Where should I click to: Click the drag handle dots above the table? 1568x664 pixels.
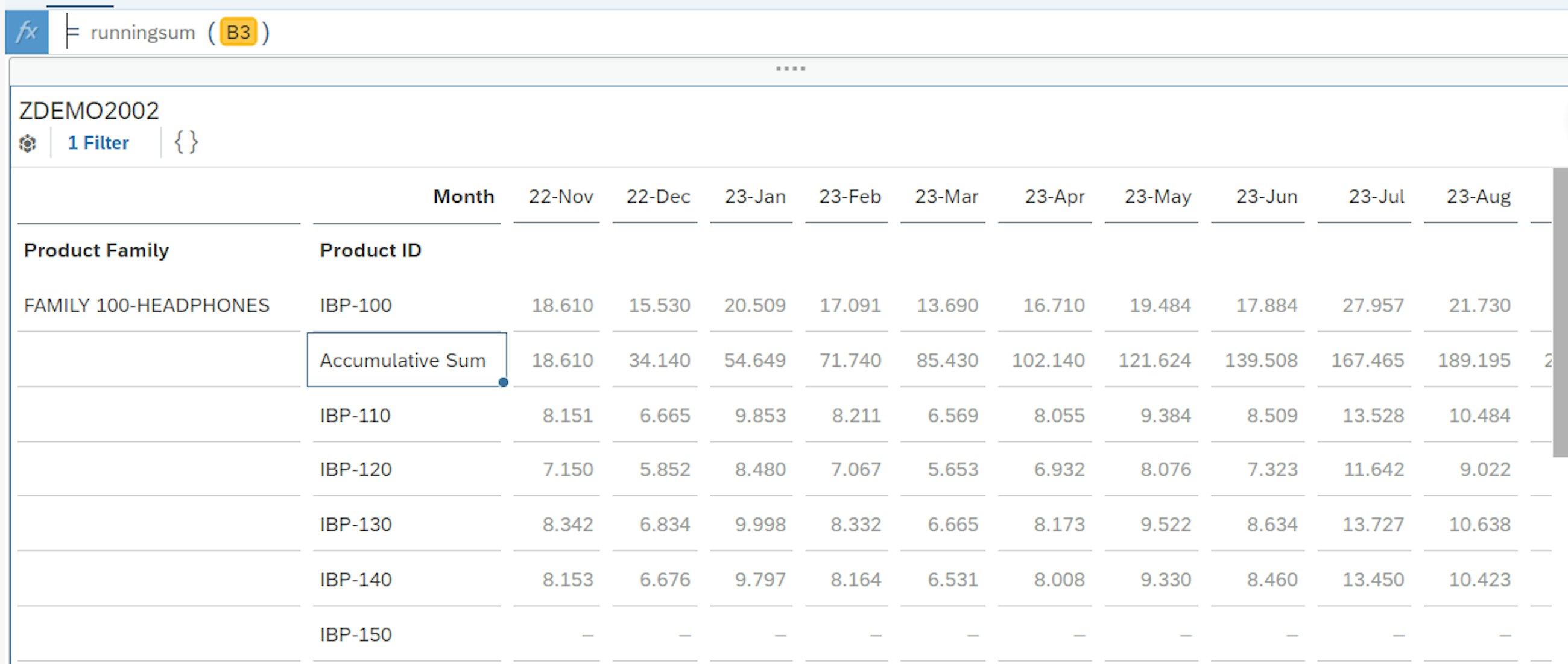pos(791,68)
